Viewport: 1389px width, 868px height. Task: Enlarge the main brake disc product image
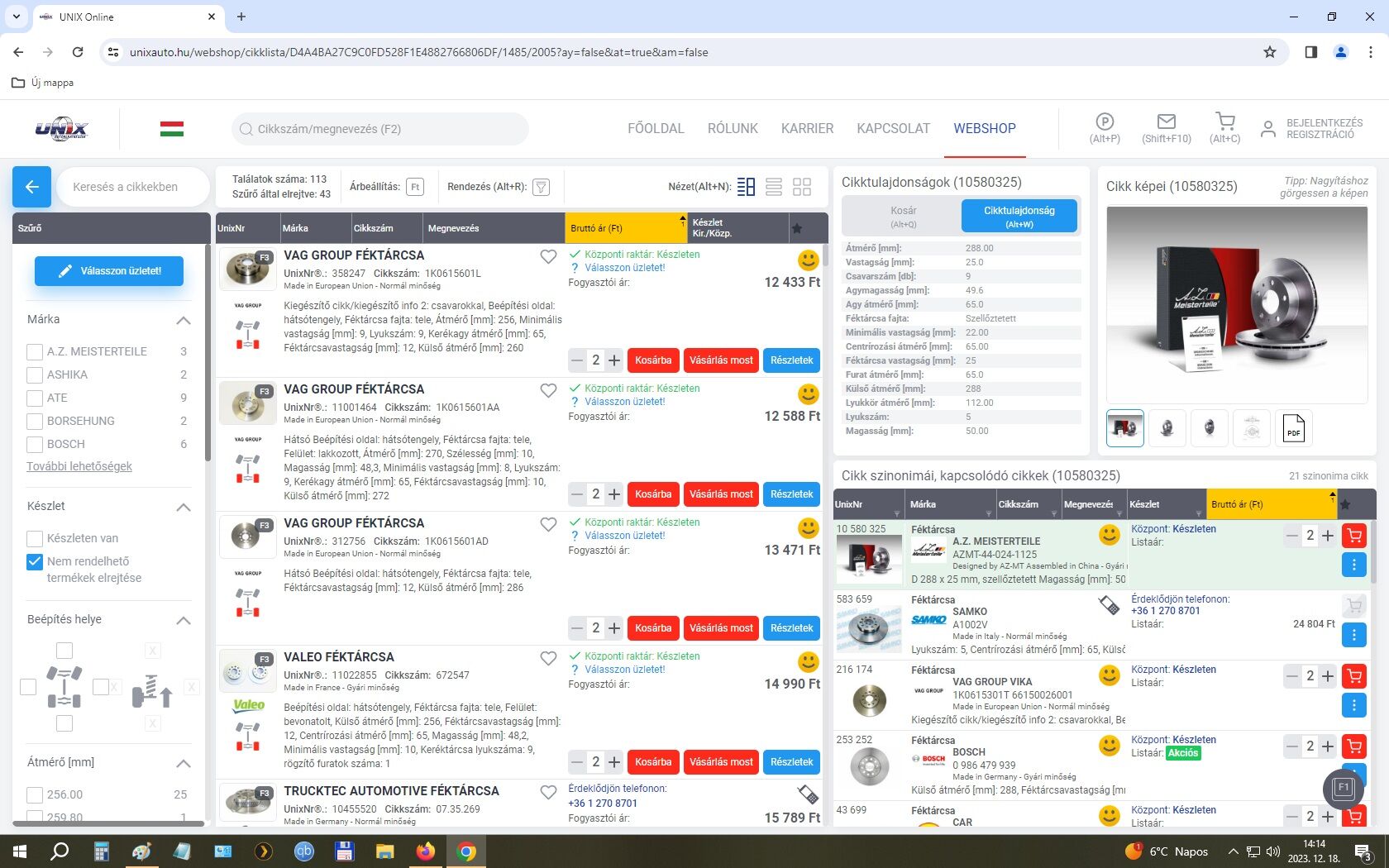pos(1237,305)
